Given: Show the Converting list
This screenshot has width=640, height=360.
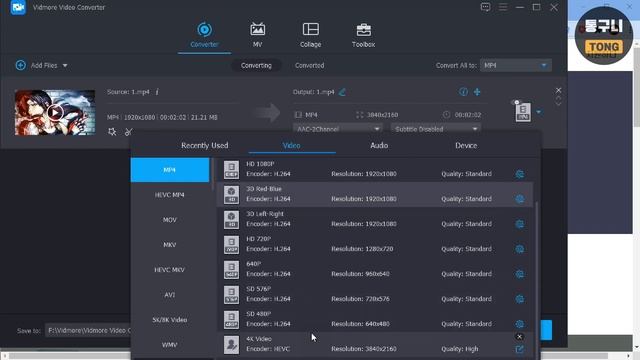Looking at the screenshot, I should [256, 65].
